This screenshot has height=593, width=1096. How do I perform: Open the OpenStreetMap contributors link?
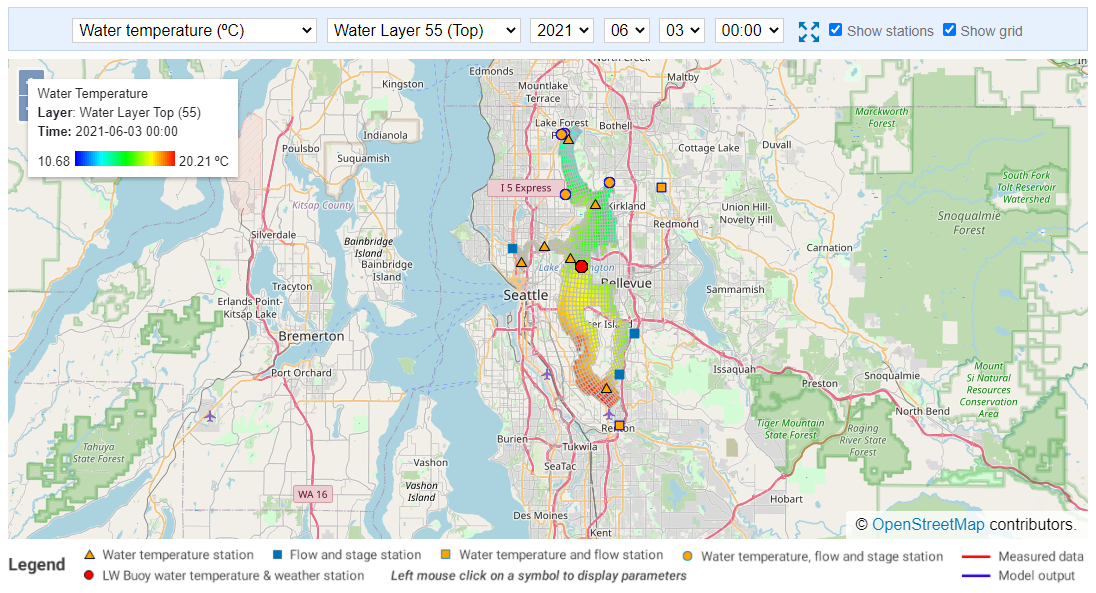[x=928, y=524]
